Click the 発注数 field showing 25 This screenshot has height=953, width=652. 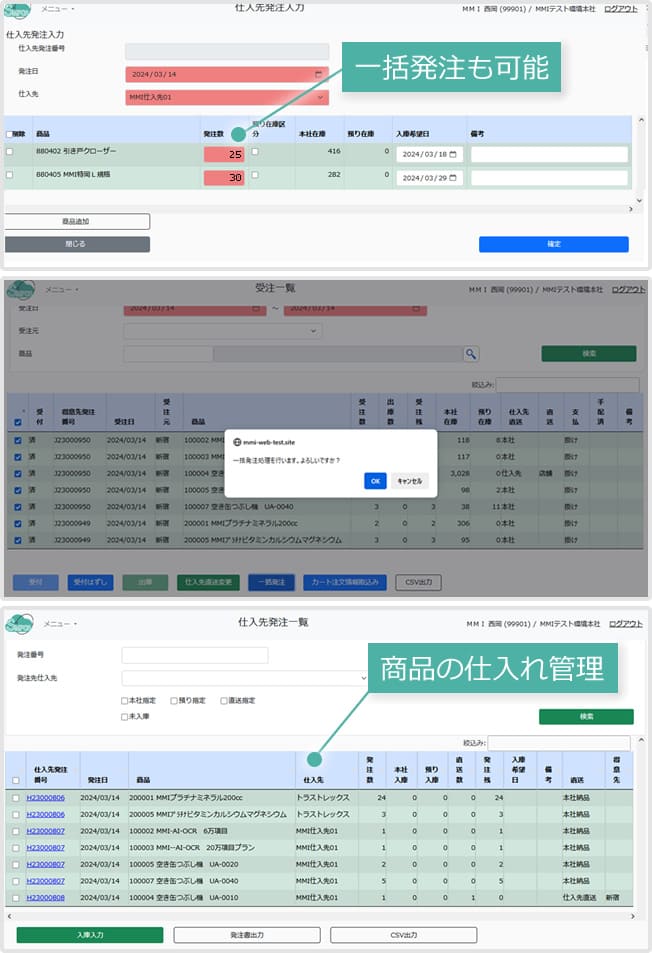coord(224,154)
